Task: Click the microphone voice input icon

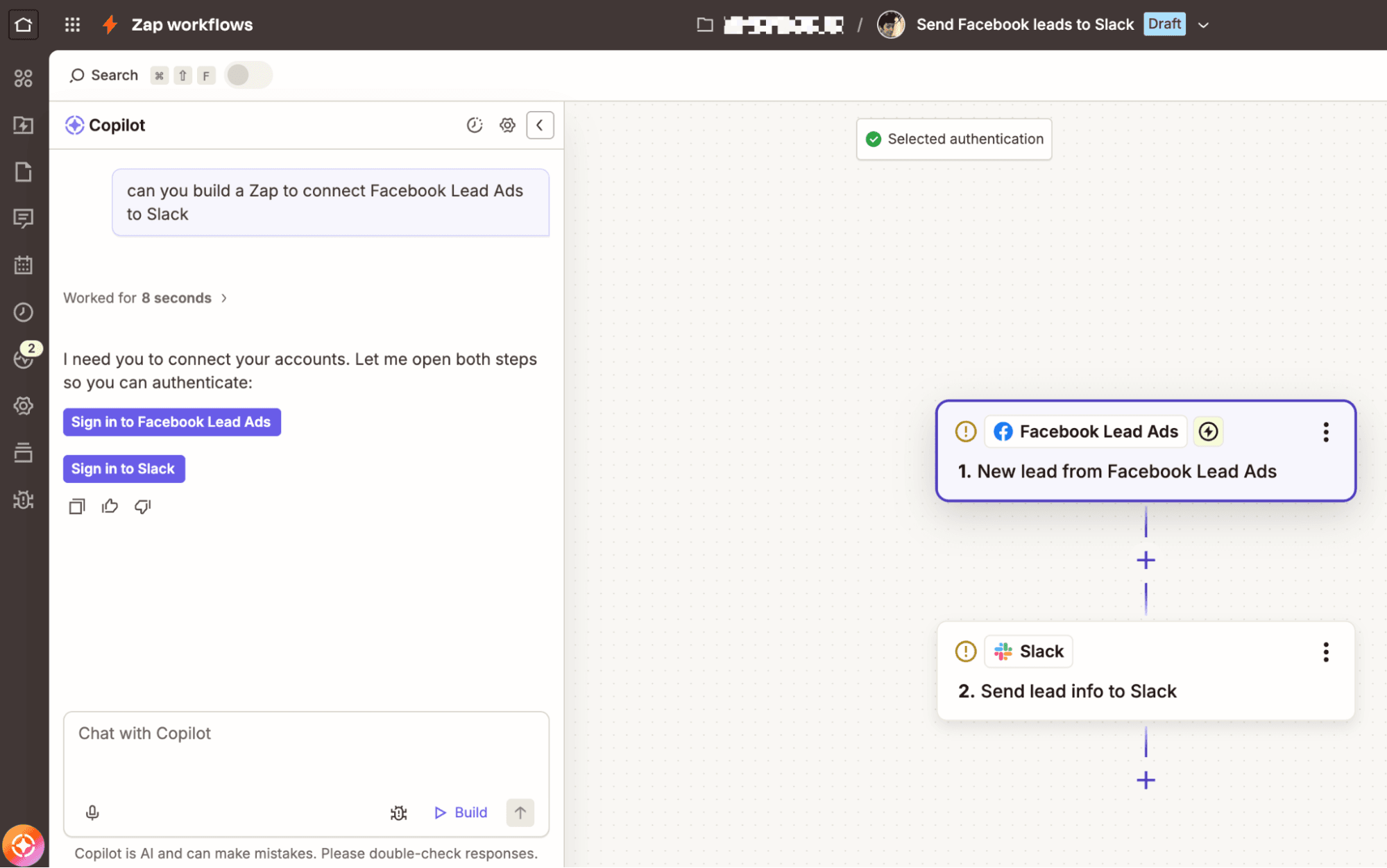Action: [92, 812]
